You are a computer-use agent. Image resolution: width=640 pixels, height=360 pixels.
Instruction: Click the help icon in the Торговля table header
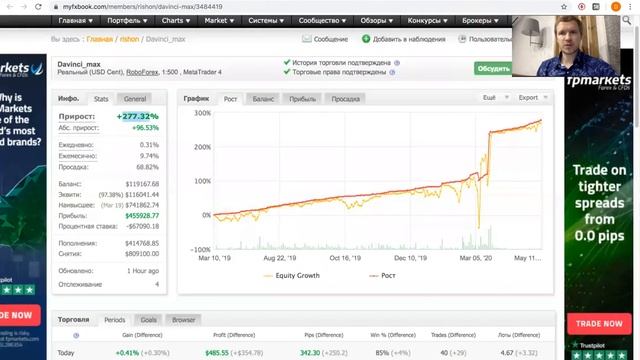click(76, 335)
